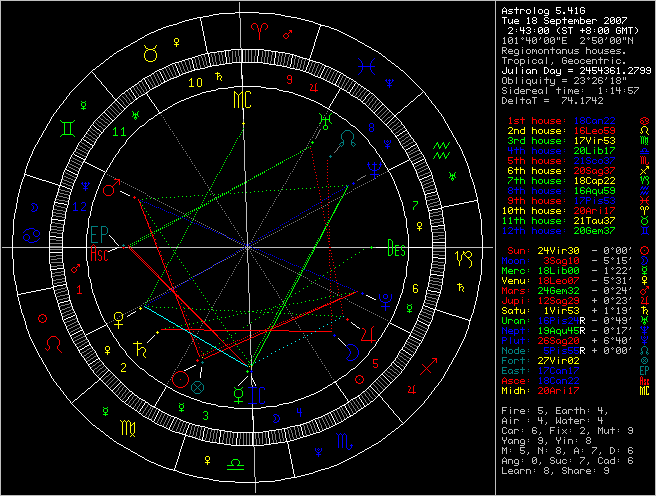Click the Plut position row in the sidebar
Screen dimensions: 656x496
click(x=560, y=340)
